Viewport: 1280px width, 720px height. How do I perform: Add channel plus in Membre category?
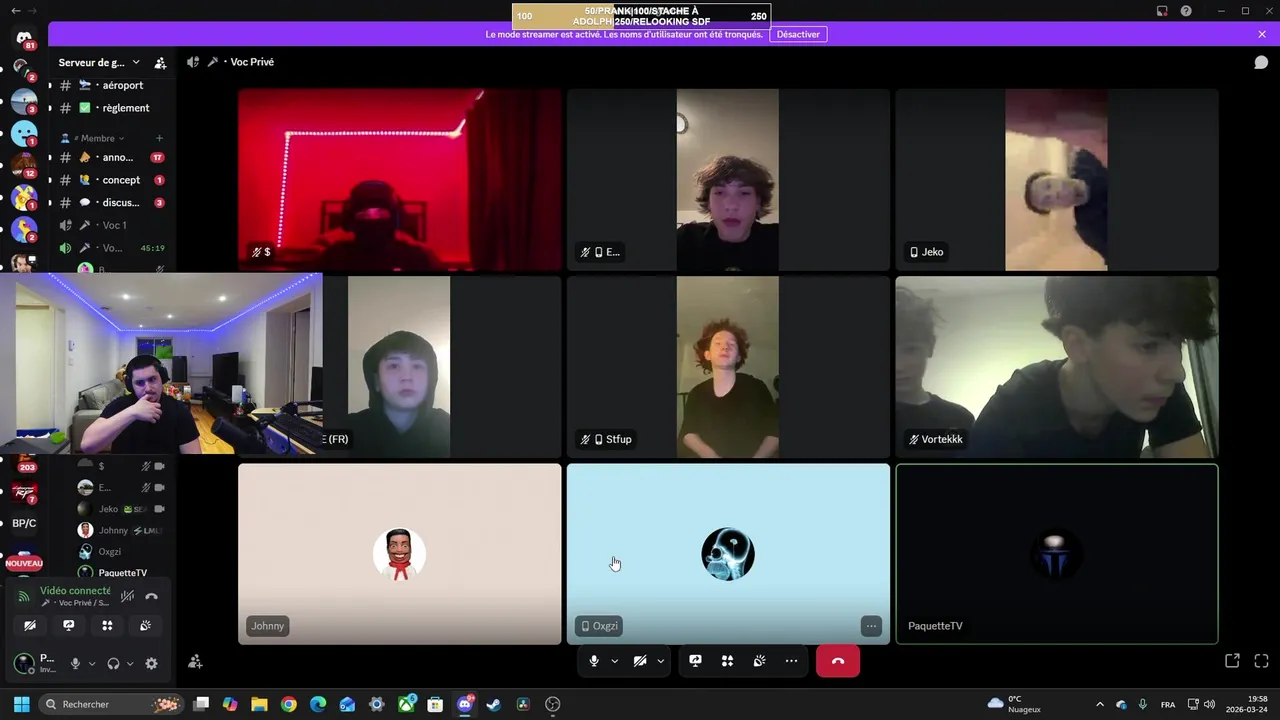click(x=159, y=138)
